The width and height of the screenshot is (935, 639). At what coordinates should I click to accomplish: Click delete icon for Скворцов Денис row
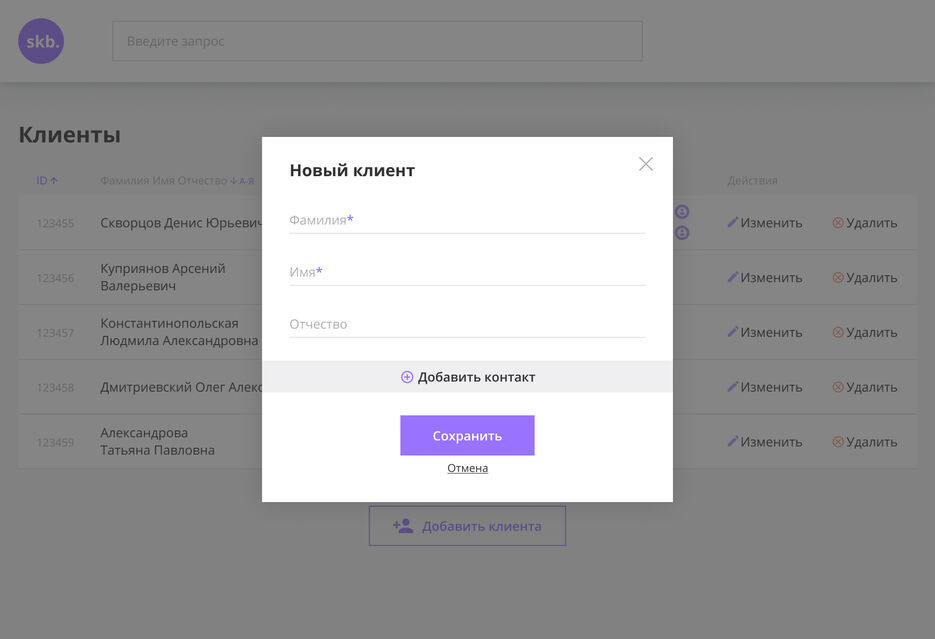click(838, 222)
